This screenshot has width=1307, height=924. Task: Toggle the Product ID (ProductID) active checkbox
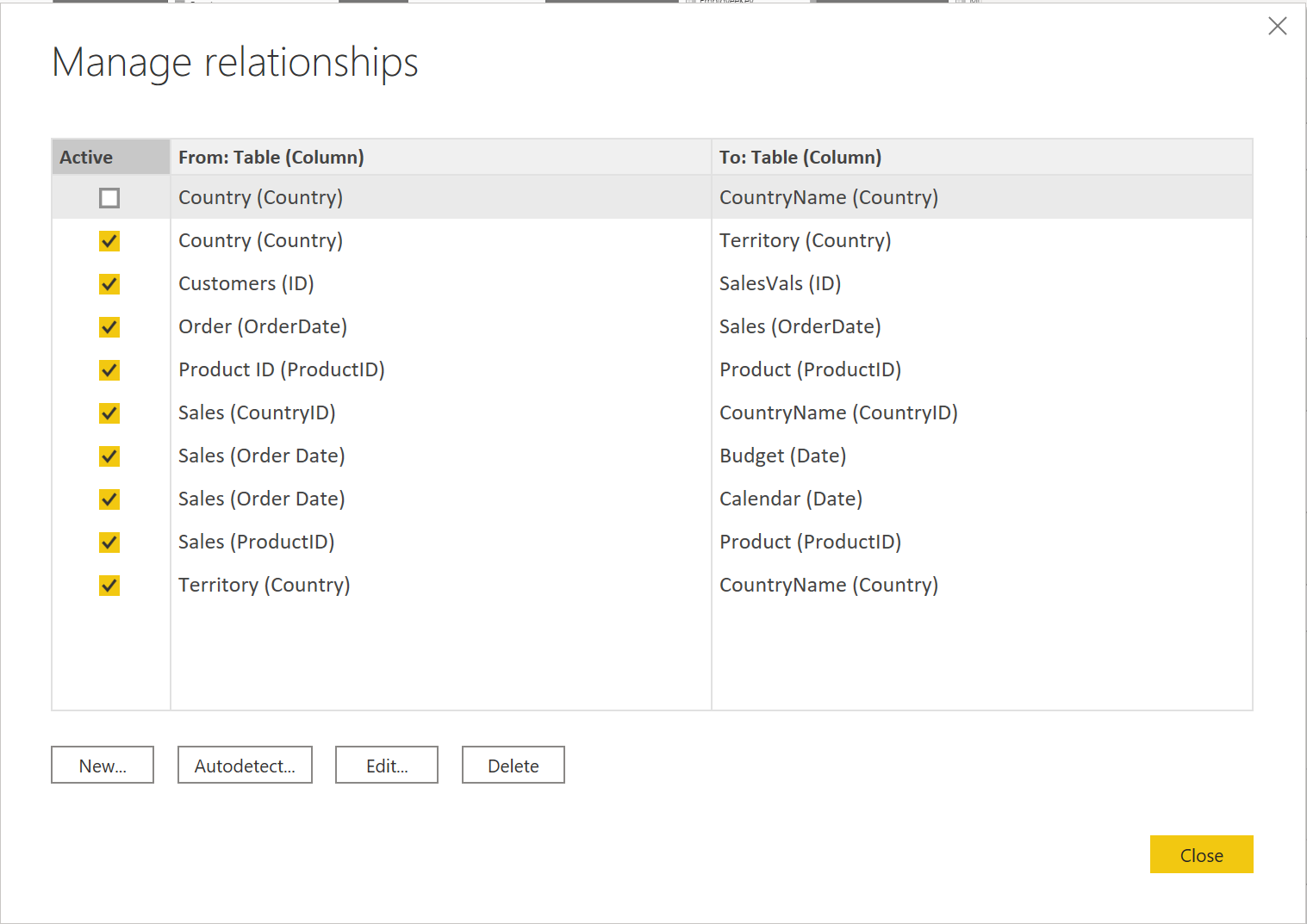coord(109,370)
